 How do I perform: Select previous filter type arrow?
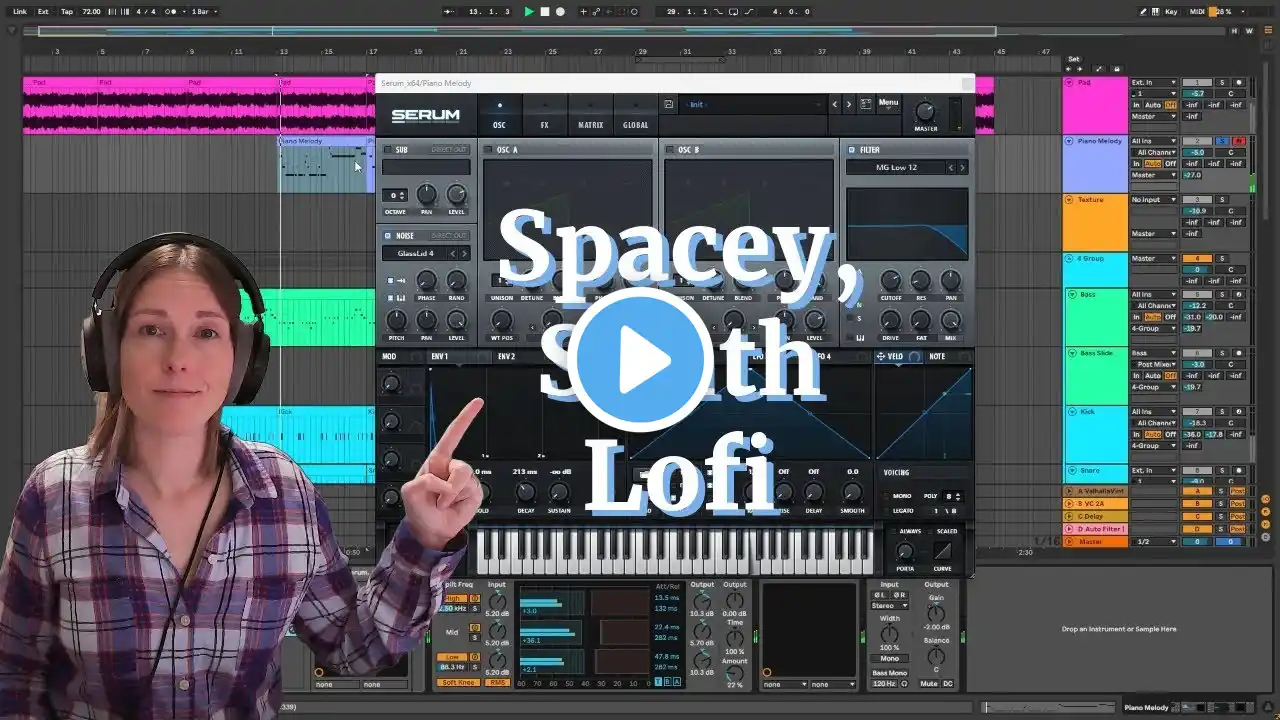tap(951, 167)
